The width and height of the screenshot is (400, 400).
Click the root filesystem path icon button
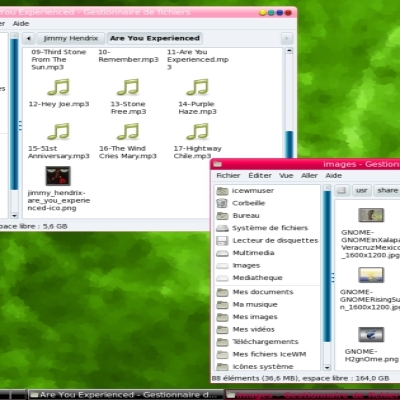click(341, 191)
